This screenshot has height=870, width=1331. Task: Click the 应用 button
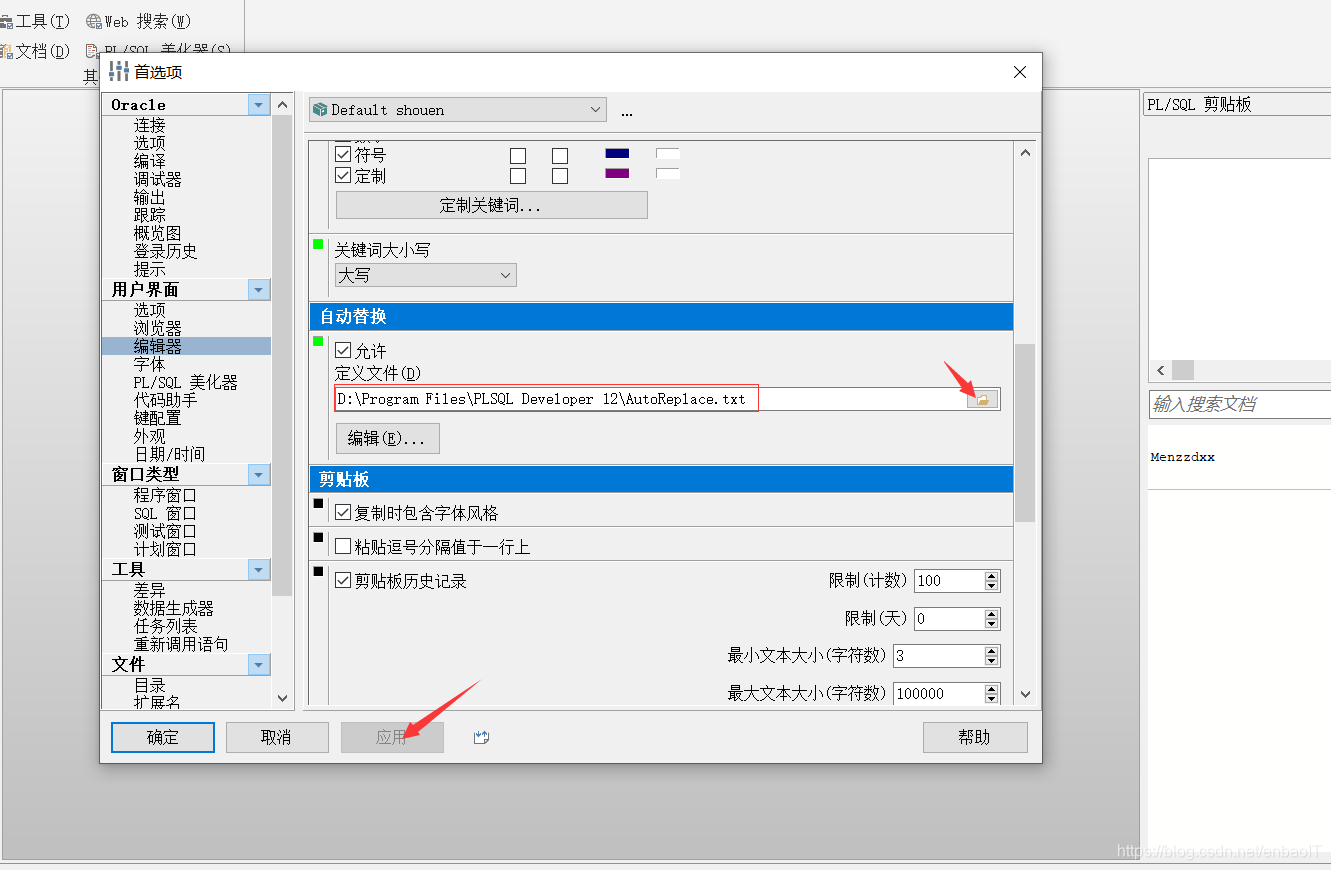pyautogui.click(x=392, y=738)
